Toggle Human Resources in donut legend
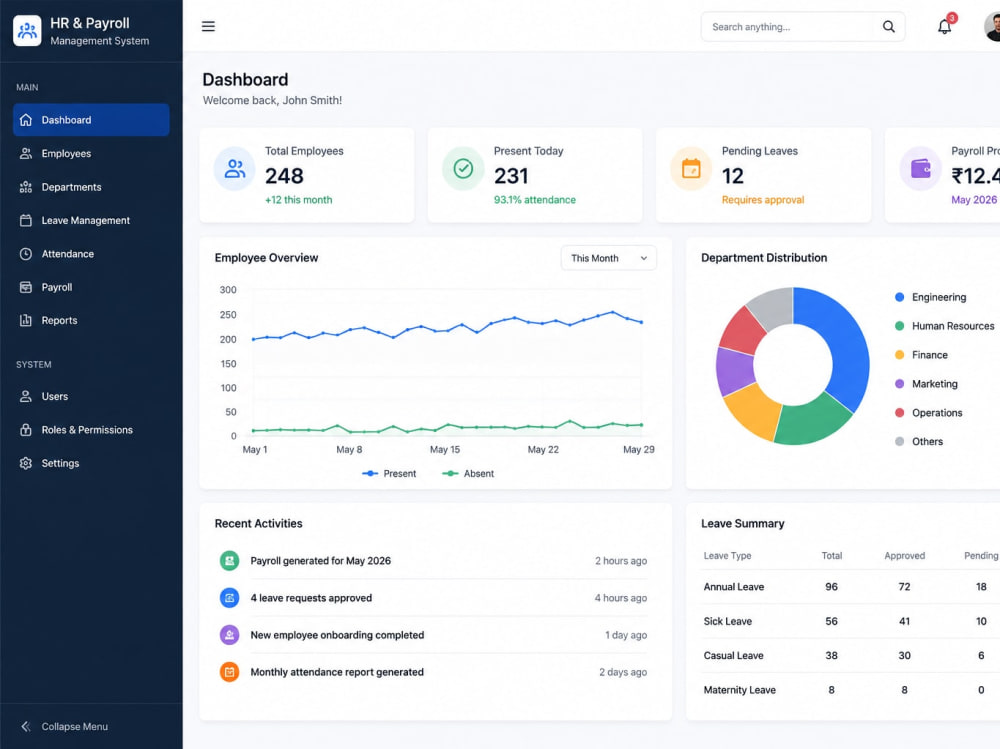The image size is (1000, 749). pos(945,326)
